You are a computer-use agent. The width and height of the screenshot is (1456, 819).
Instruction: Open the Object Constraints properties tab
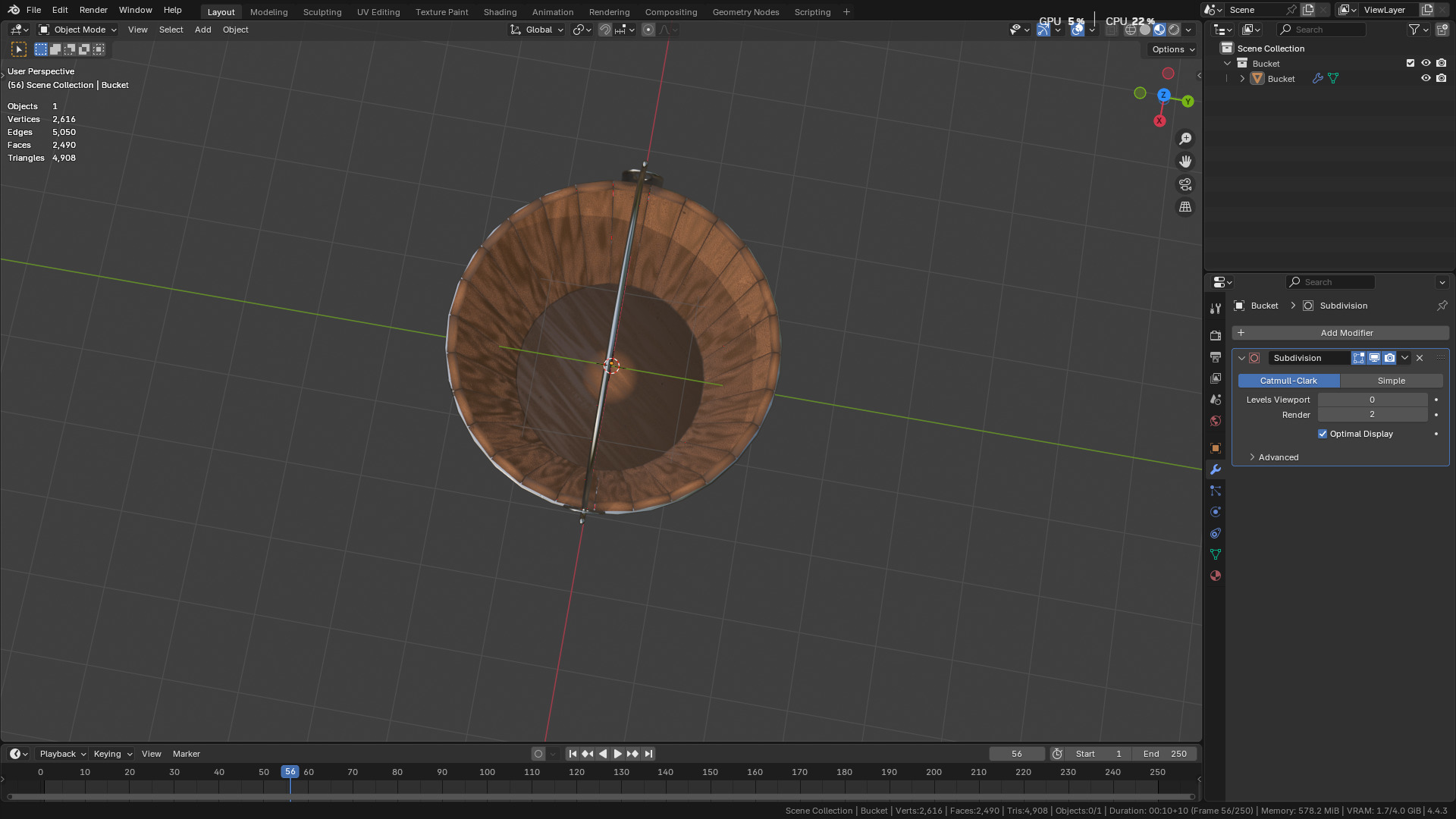point(1216,533)
